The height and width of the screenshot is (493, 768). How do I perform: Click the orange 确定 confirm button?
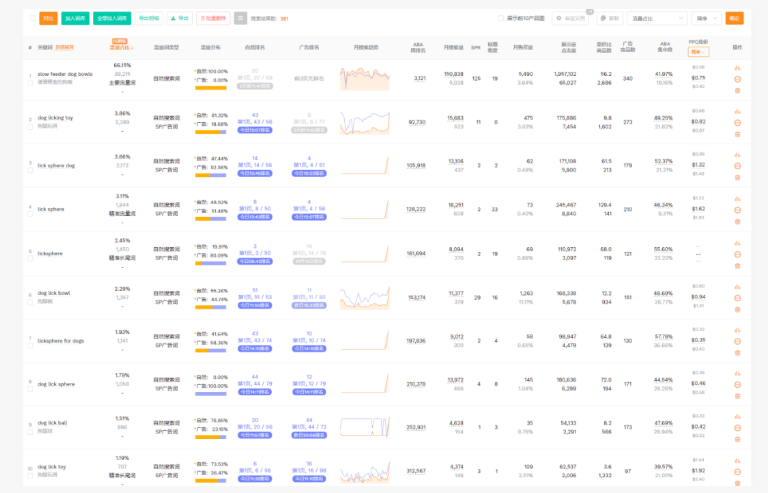point(734,18)
